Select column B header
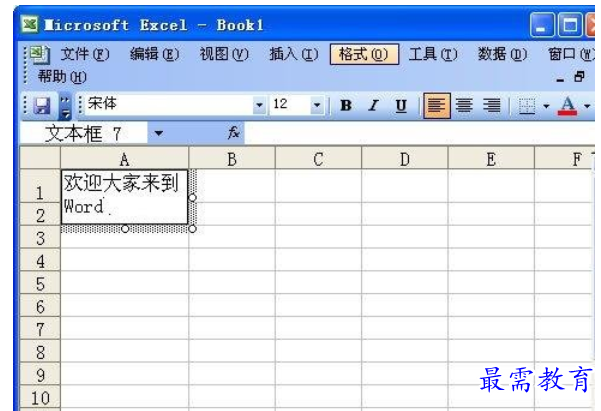Screen dimensions: 601x411 click(x=232, y=158)
